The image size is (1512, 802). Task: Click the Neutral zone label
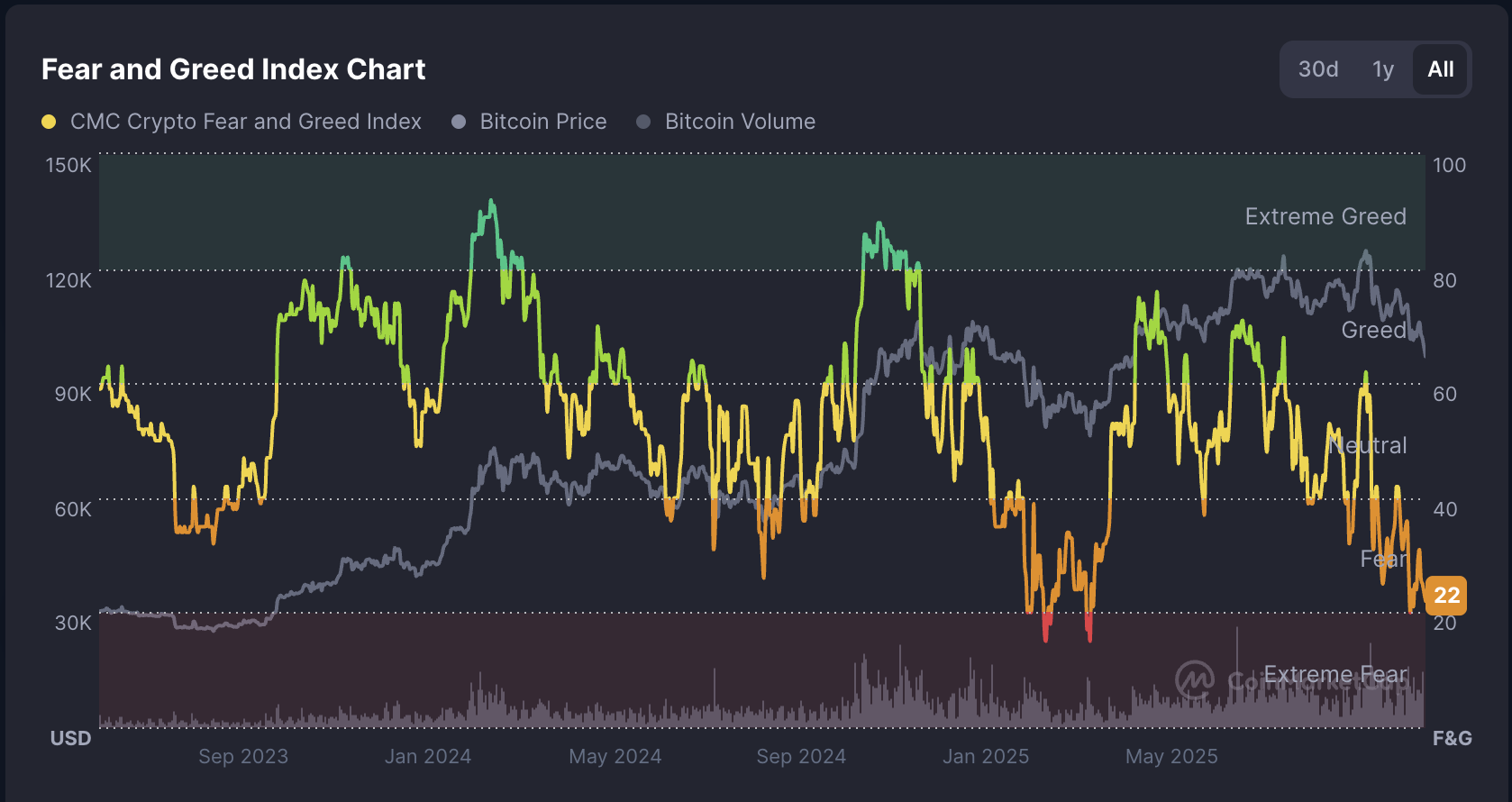1367,444
